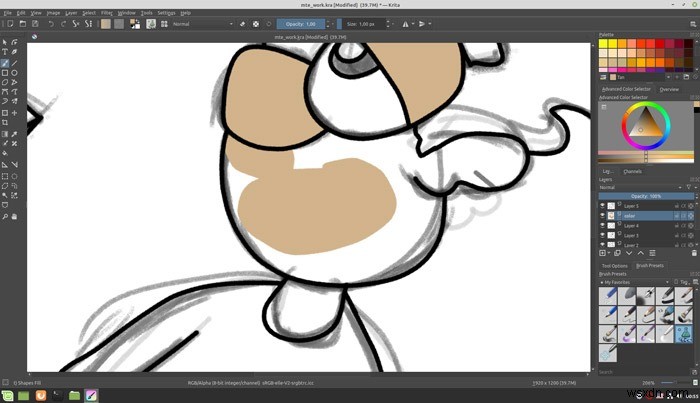
Task: Open the layer blend mode Normal dropdown
Action: click(641, 187)
